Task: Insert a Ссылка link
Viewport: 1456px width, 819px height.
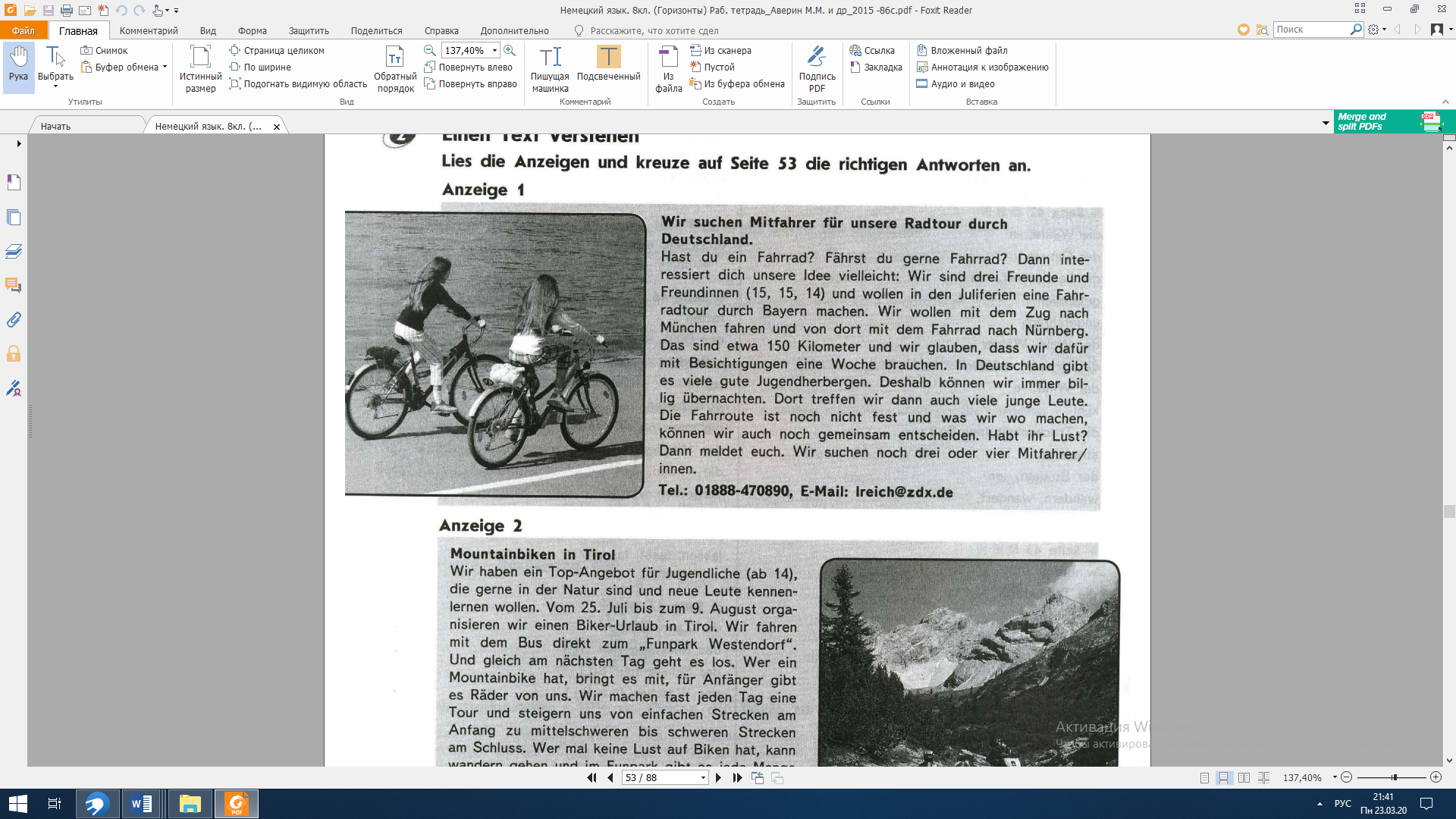Action: 872,50
